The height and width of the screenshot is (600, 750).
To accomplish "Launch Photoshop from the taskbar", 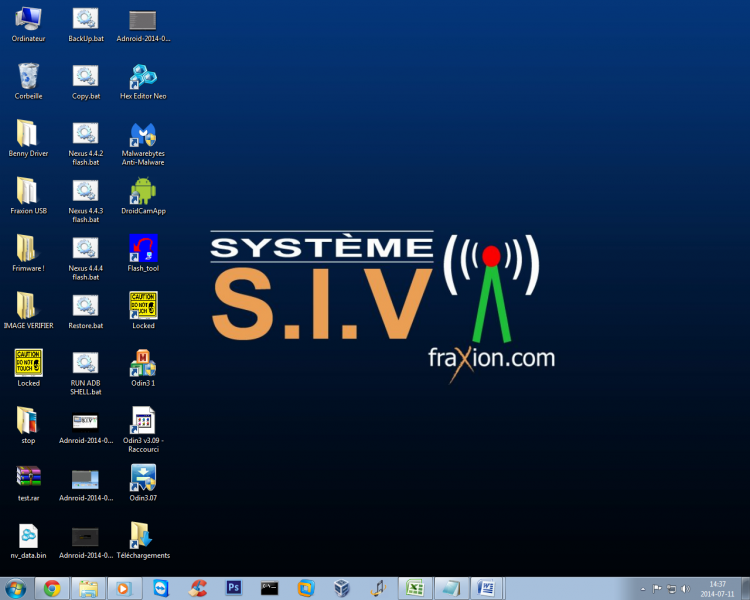I will (x=234, y=588).
